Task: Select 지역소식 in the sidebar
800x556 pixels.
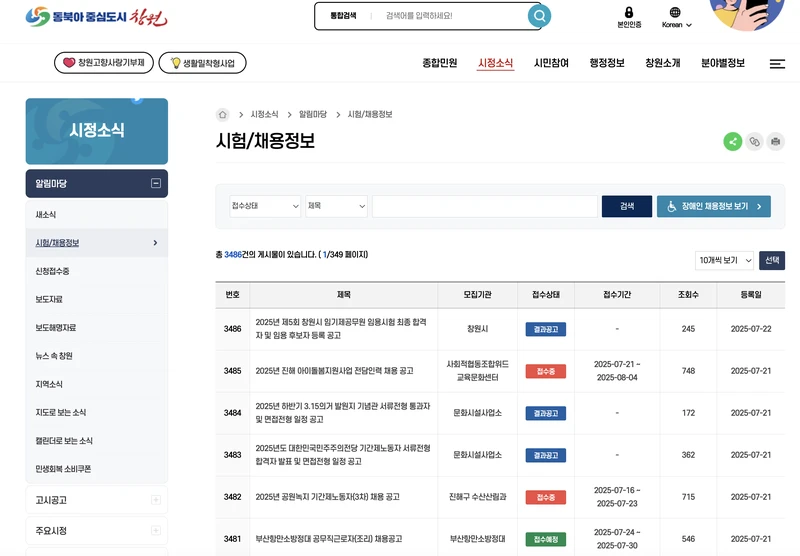Action: [96, 384]
